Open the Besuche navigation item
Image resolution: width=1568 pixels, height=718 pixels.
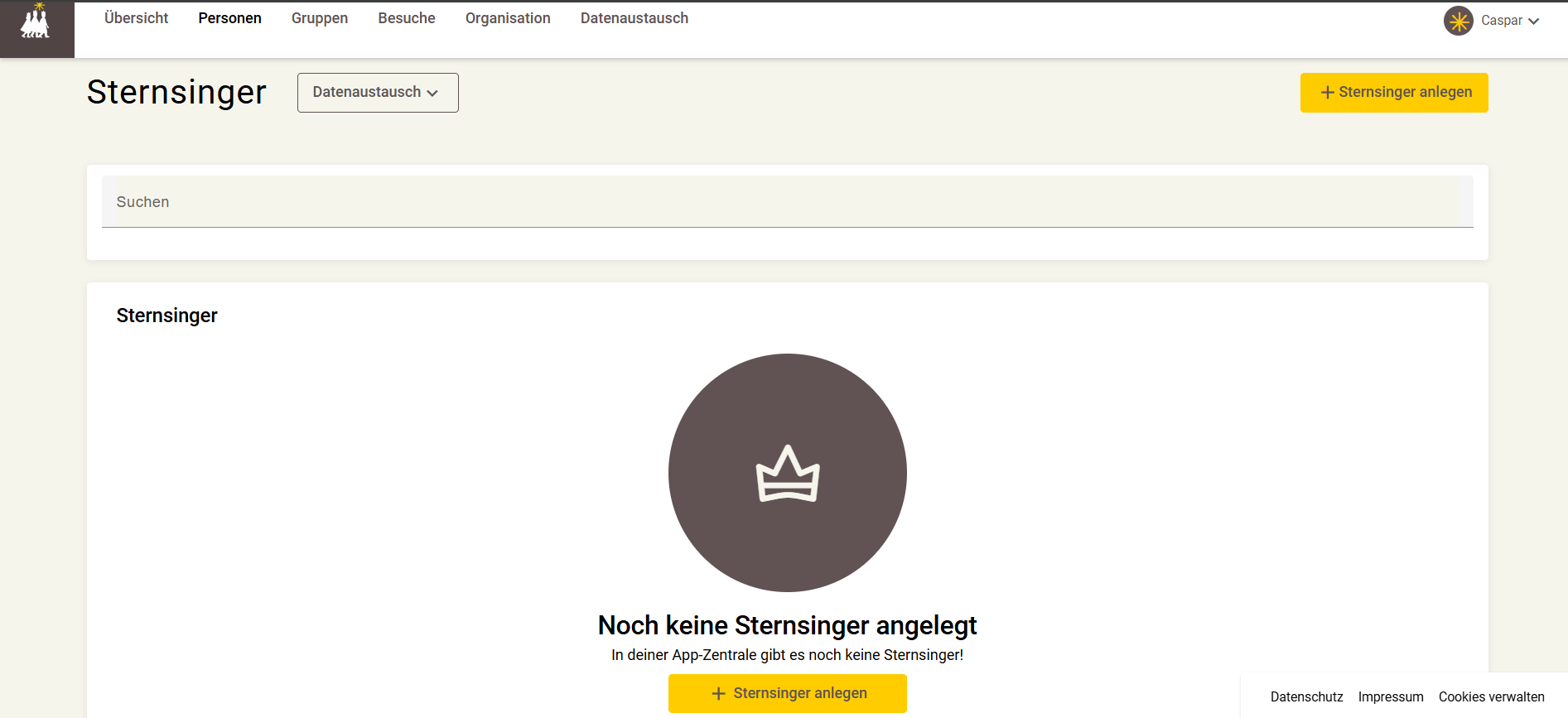407,18
